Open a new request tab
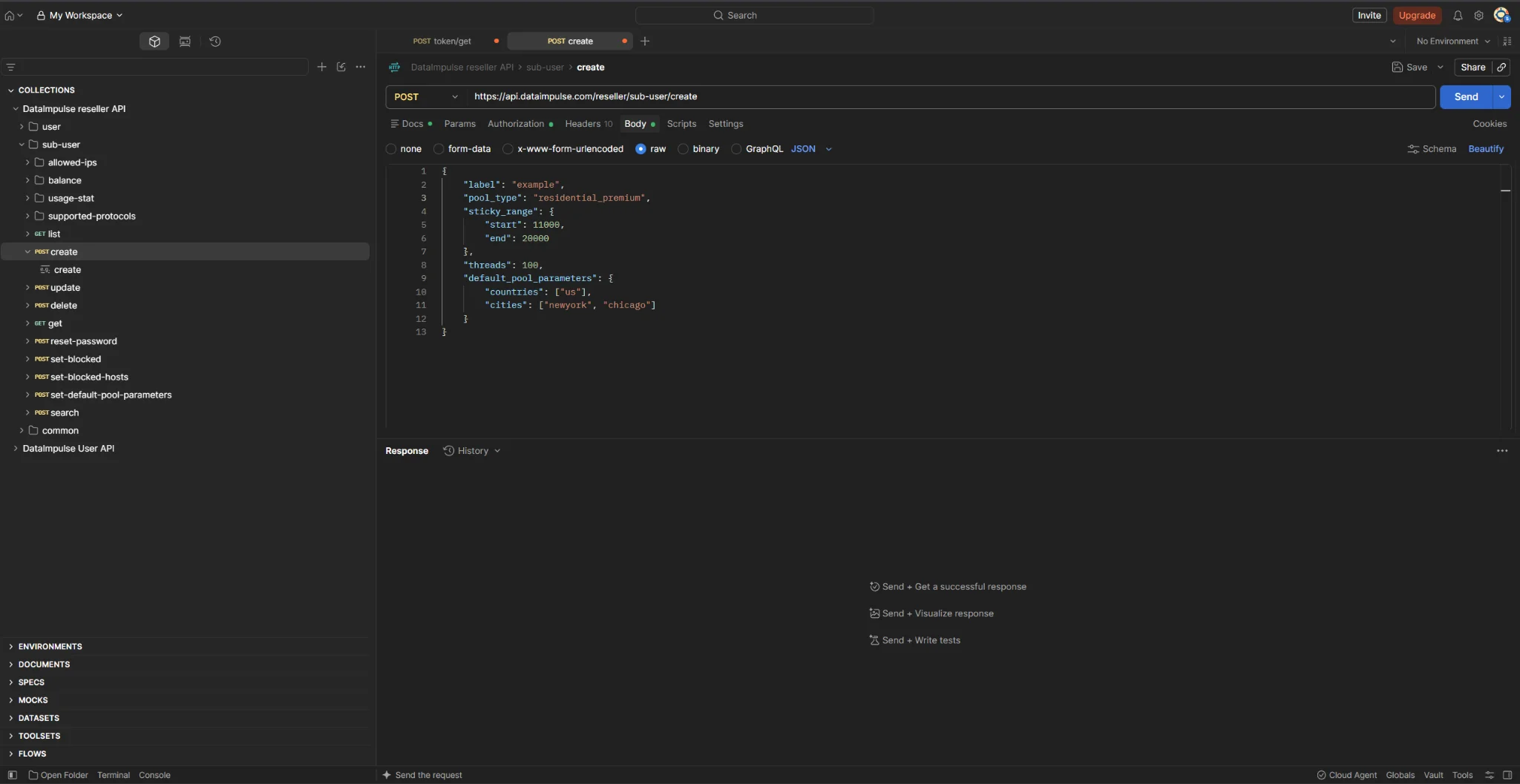Image resolution: width=1520 pixels, height=784 pixels. pyautogui.click(x=645, y=42)
